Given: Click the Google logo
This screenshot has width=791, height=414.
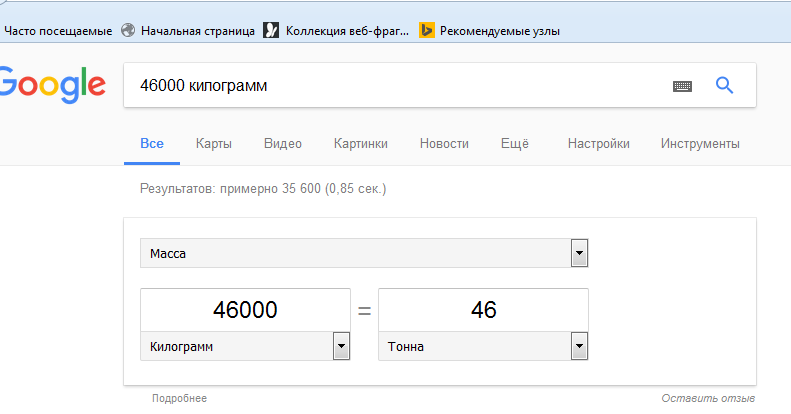Looking at the screenshot, I should [52, 85].
